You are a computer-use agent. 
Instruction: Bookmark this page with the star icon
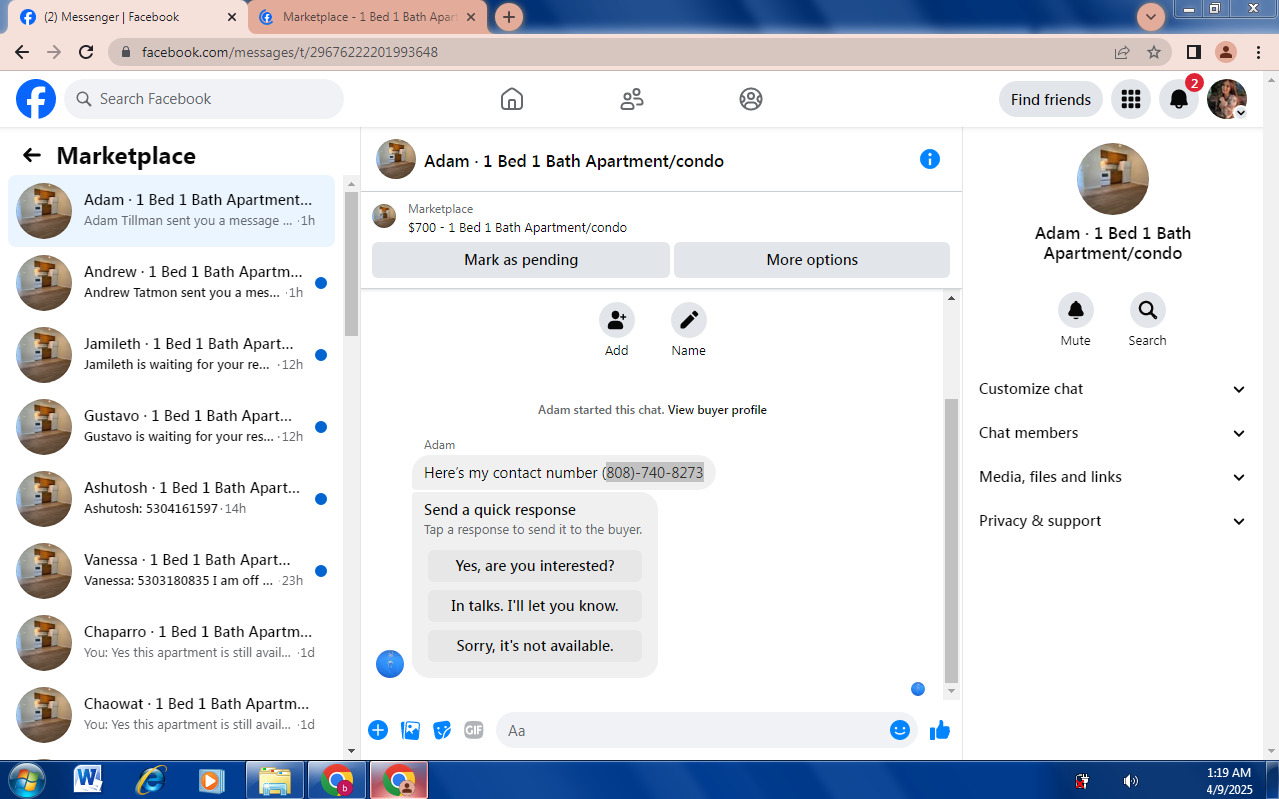(1154, 52)
